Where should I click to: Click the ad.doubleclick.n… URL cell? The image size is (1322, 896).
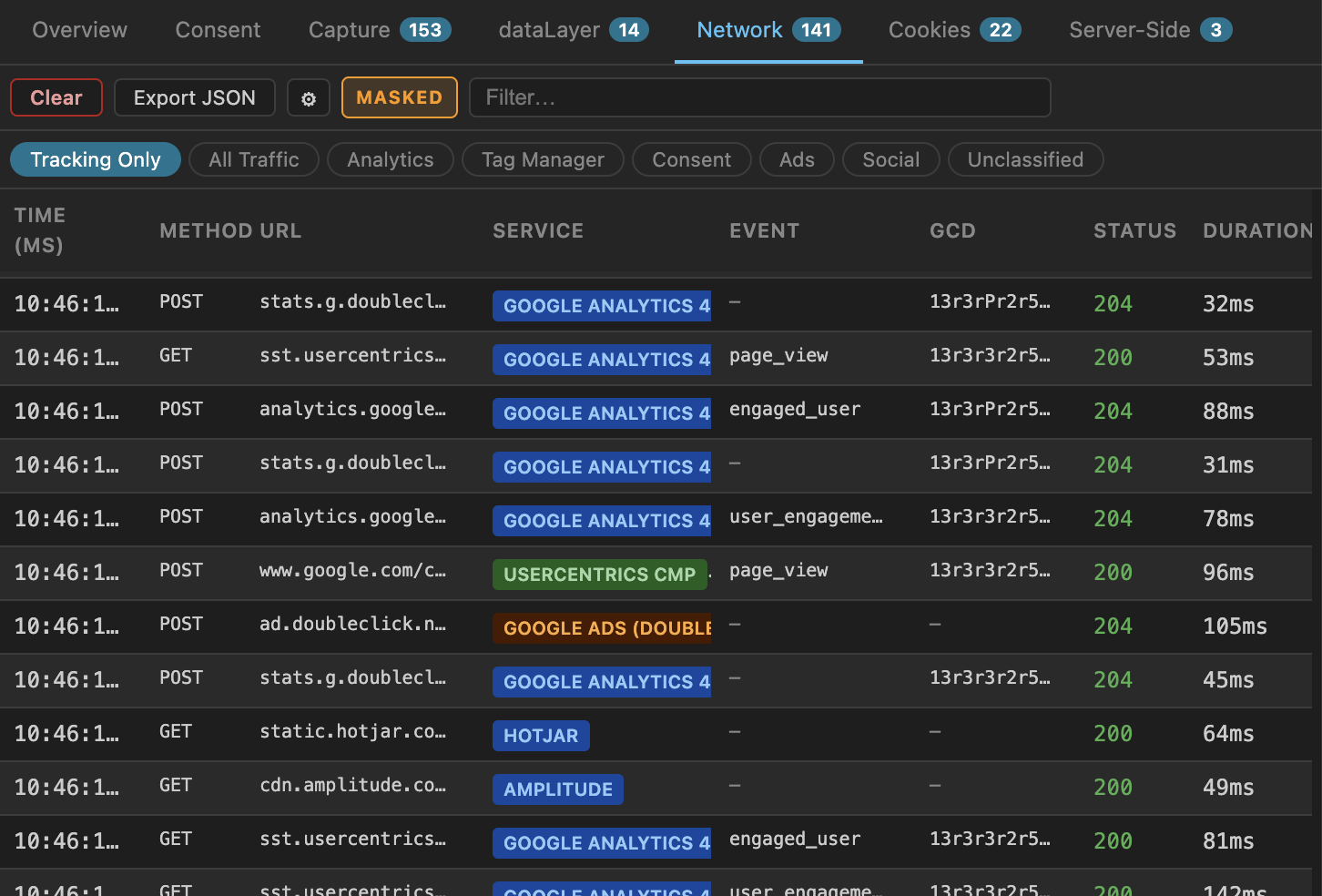(352, 624)
